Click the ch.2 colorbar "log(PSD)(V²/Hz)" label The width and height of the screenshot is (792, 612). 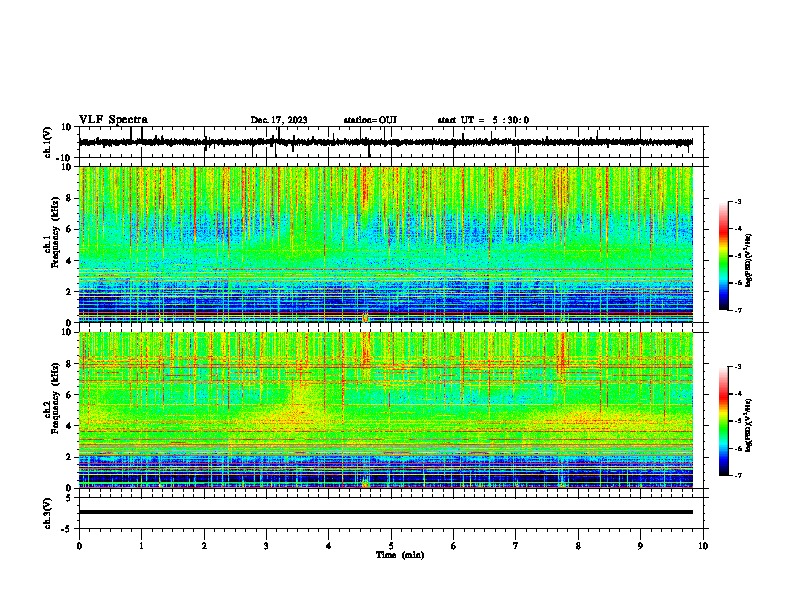(748, 425)
